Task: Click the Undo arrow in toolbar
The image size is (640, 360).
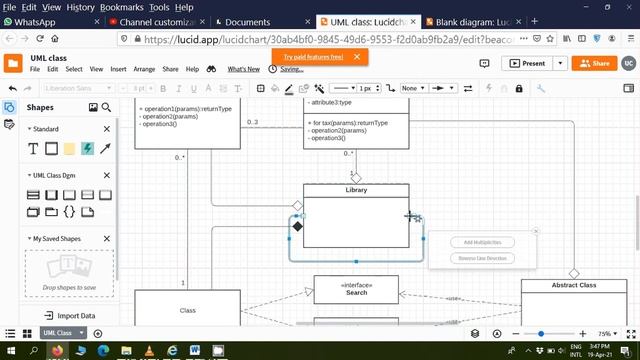Action: (x=13, y=88)
